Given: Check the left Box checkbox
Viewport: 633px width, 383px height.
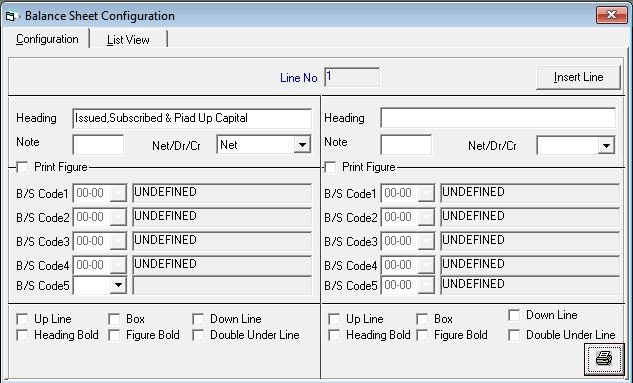Looking at the screenshot, I should pos(114,319).
